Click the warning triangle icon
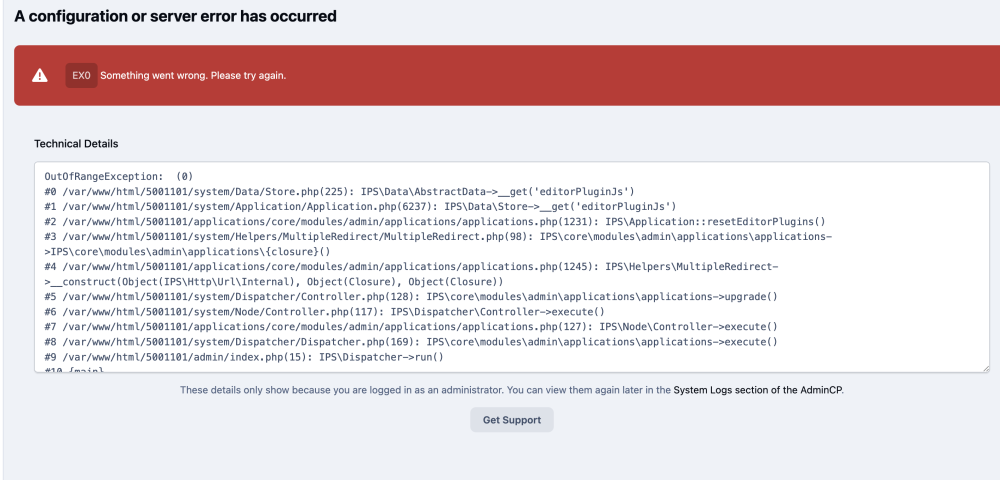This screenshot has width=1000, height=480. pos(39,75)
